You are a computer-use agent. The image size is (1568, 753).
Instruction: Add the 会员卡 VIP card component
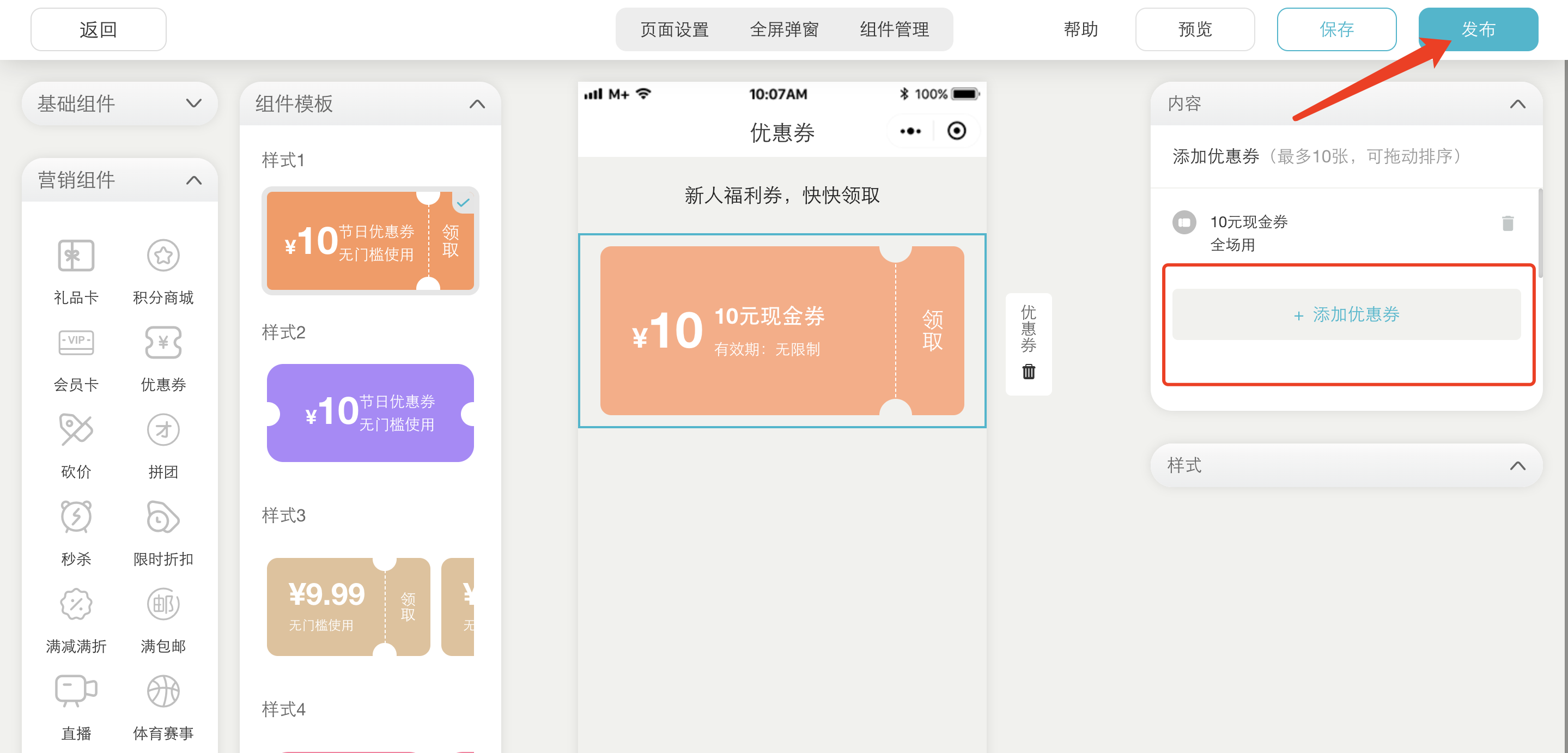(x=76, y=343)
